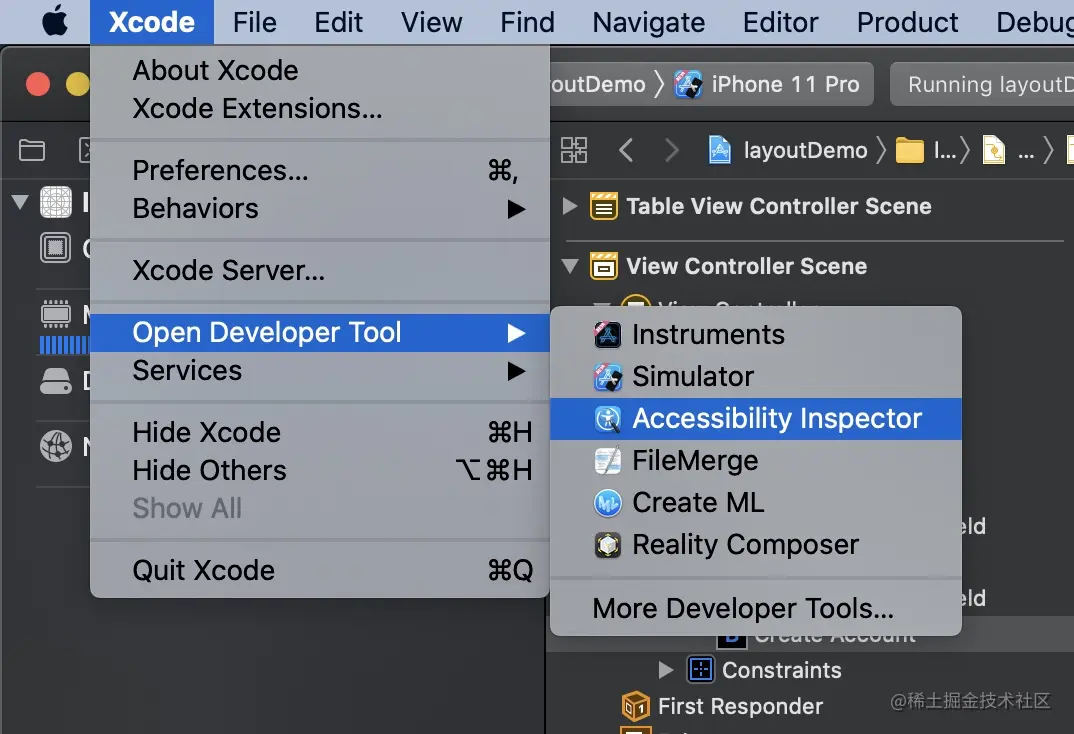
Task: Click the Instruments app icon
Action: click(608, 335)
